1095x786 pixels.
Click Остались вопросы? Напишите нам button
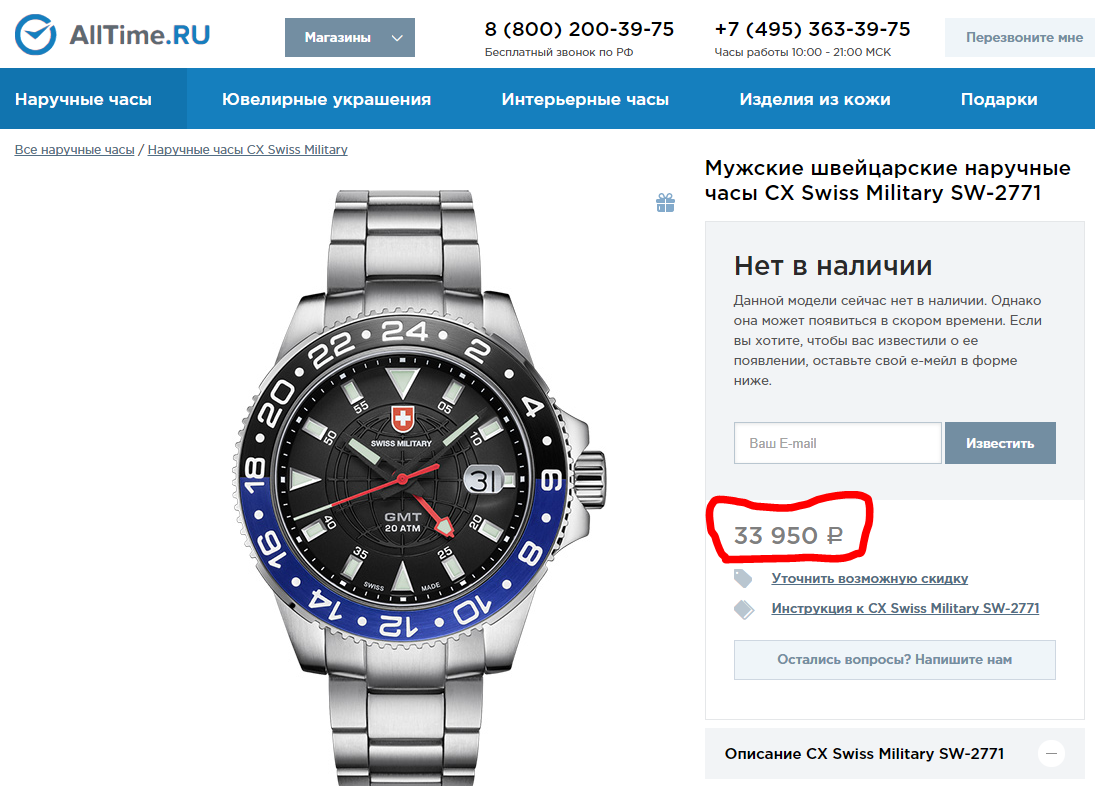click(895, 660)
